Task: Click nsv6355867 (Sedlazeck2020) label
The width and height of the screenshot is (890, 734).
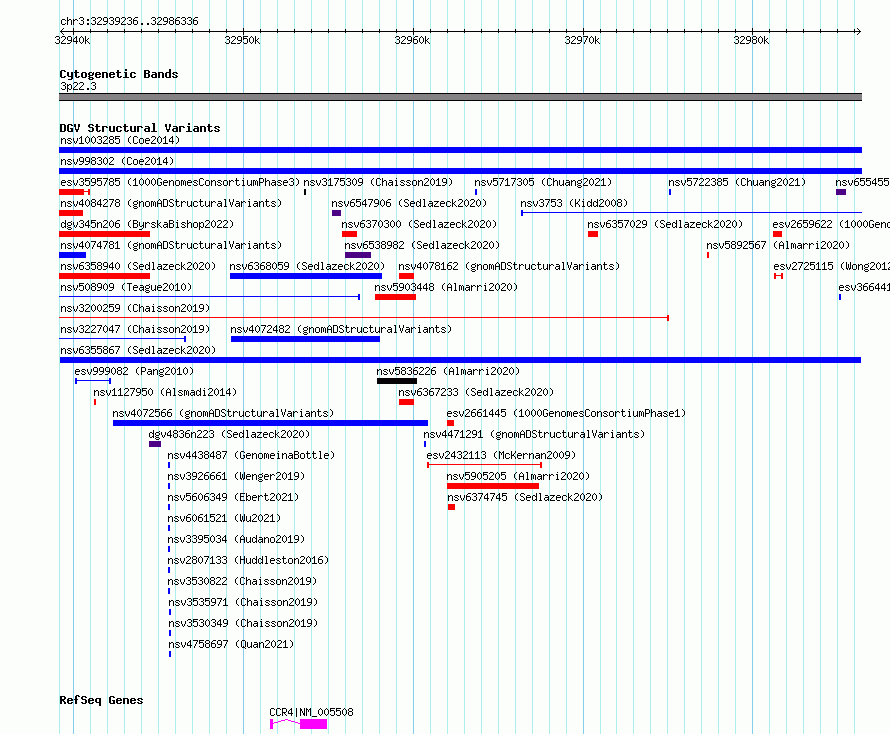Action: pyautogui.click(x=138, y=350)
